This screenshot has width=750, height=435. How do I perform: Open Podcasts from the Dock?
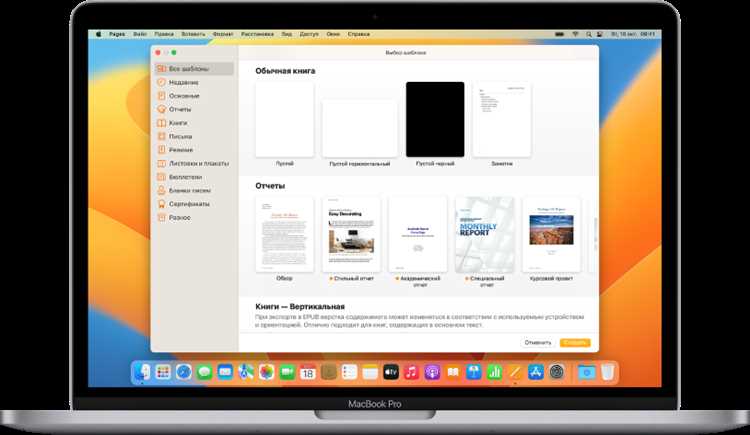[x=432, y=372]
